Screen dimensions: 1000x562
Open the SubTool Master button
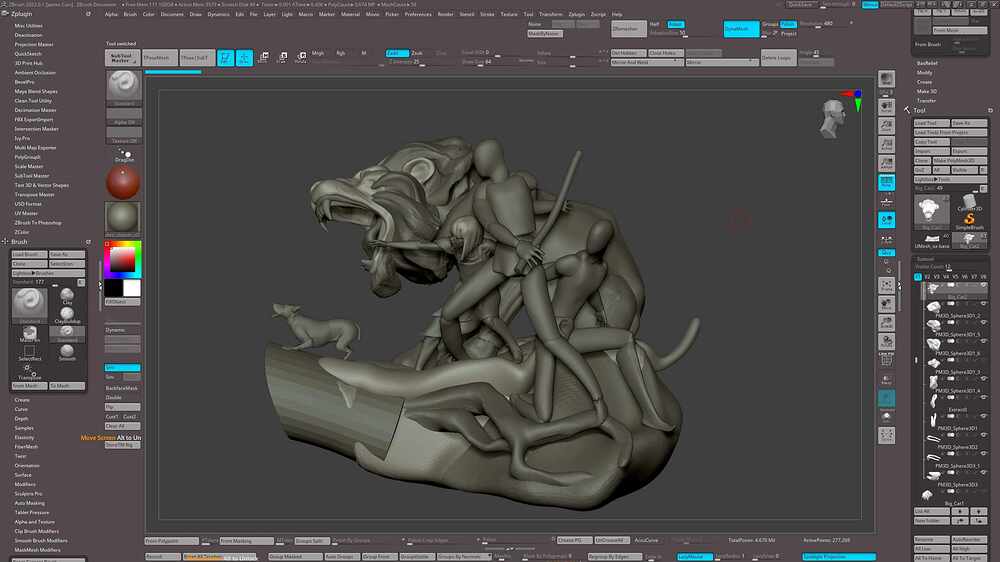pos(122,57)
